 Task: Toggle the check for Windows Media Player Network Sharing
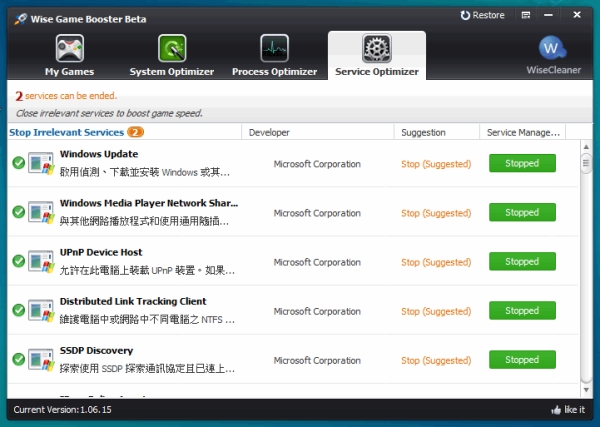(18, 212)
